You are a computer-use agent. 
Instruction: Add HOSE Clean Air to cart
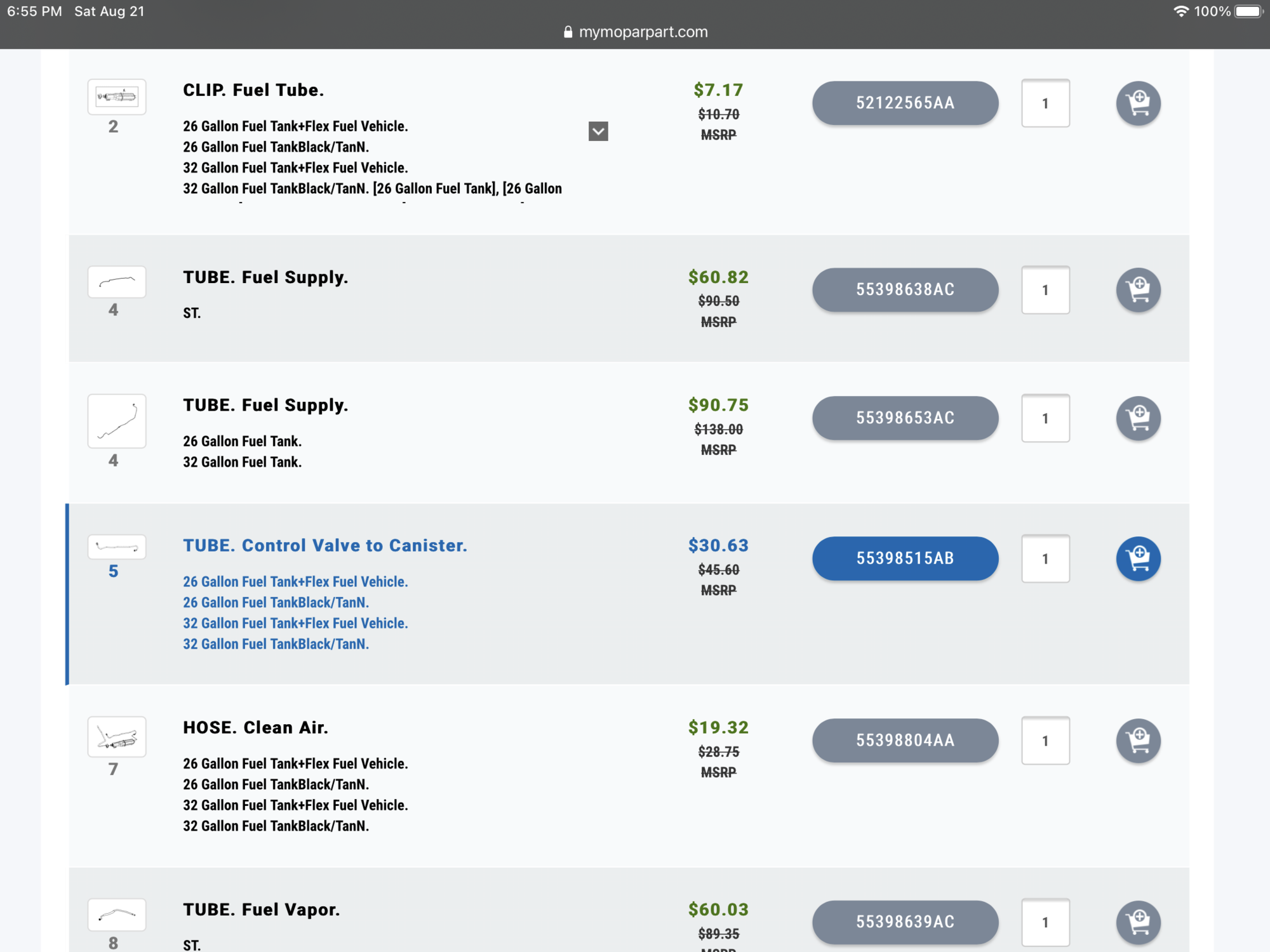[1138, 741]
